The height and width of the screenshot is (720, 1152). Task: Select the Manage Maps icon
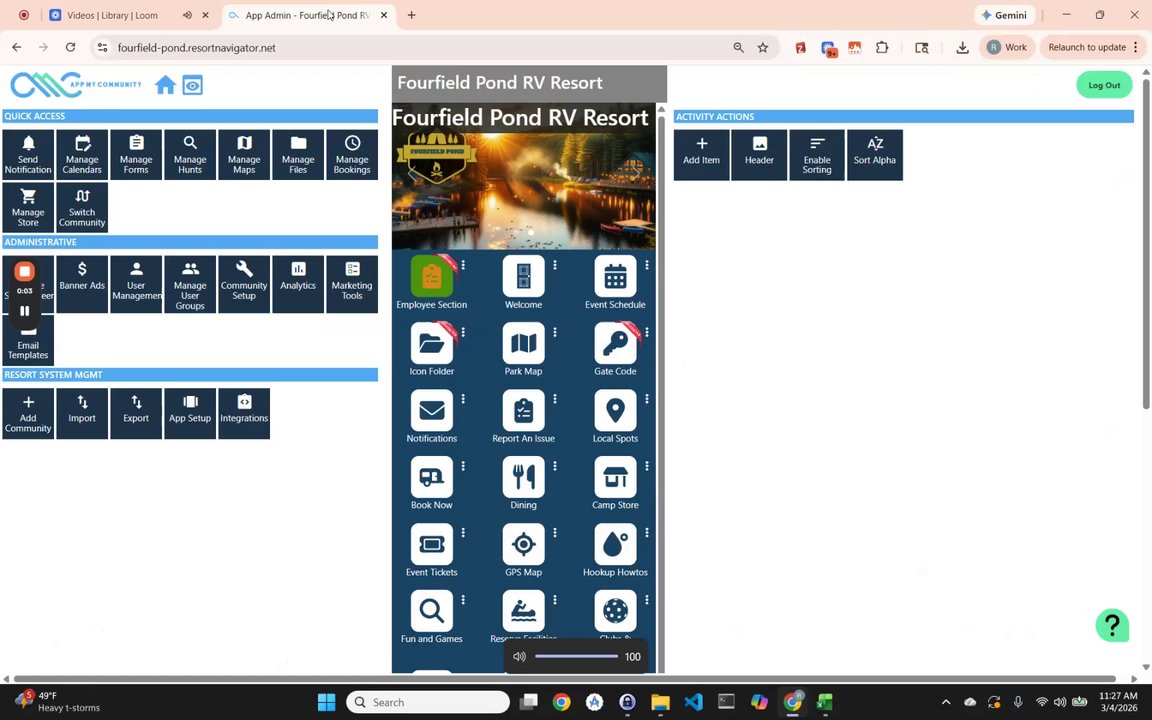coord(244,155)
